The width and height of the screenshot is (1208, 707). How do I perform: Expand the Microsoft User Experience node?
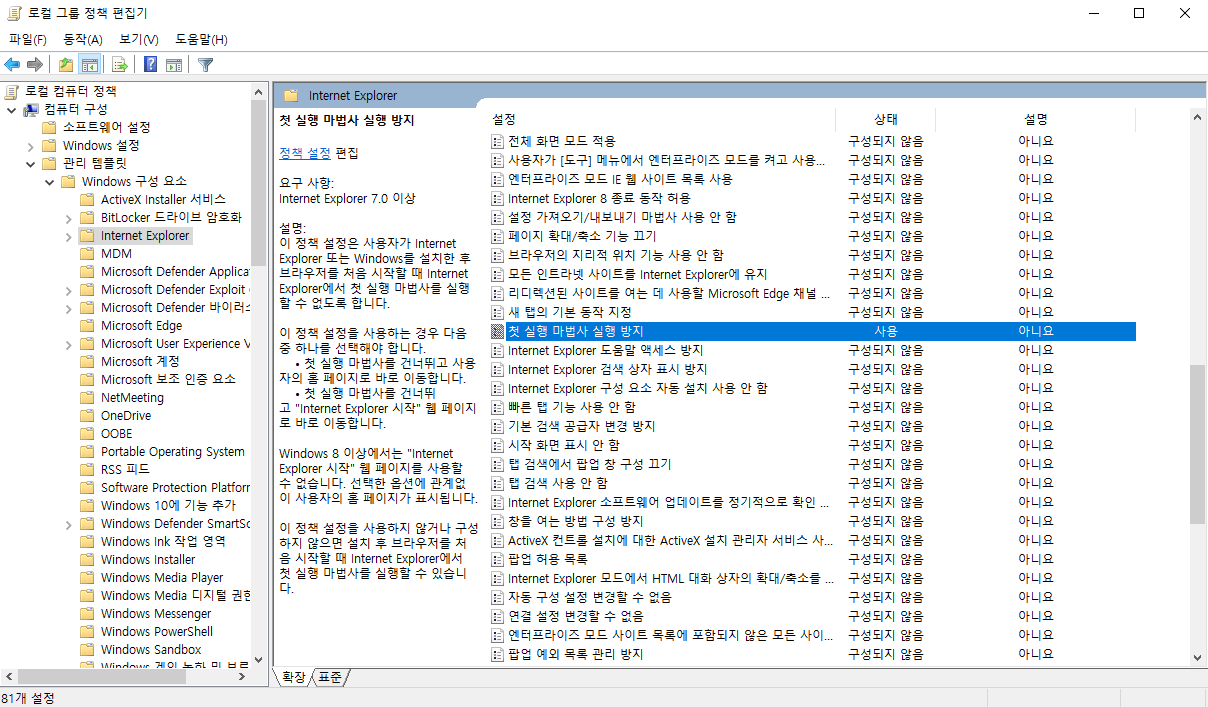click(68, 344)
